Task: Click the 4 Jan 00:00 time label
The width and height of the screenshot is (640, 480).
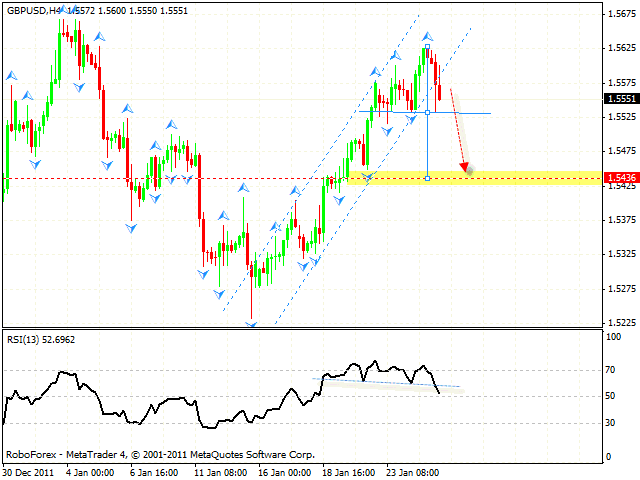Action: coord(90,473)
